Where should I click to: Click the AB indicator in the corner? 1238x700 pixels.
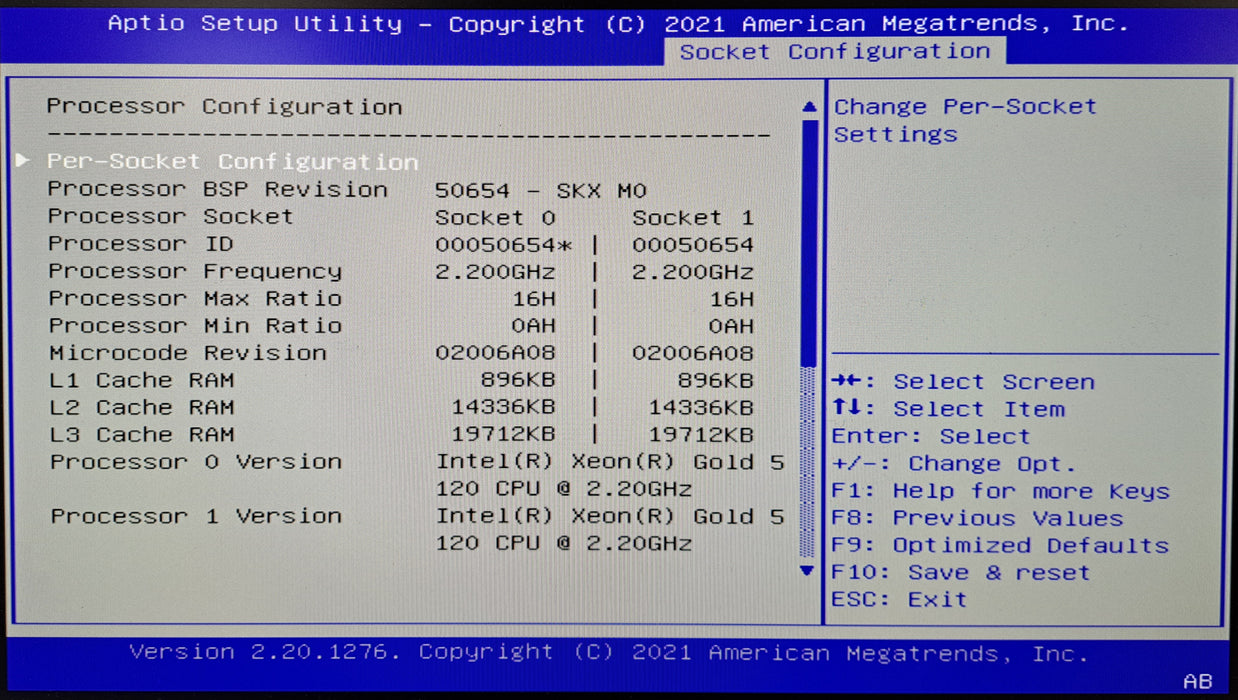pos(1197,682)
